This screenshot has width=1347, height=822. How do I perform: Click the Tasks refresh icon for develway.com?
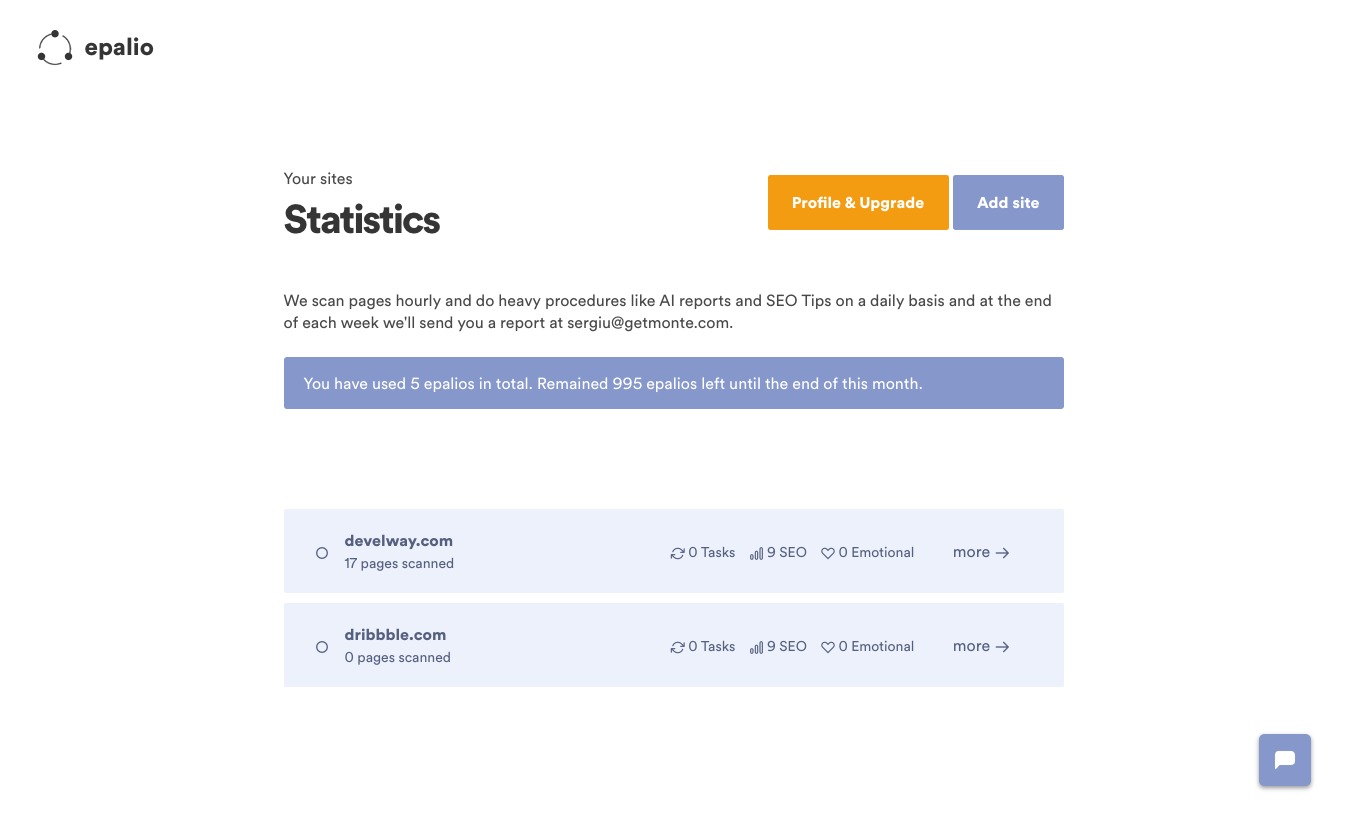pos(677,553)
